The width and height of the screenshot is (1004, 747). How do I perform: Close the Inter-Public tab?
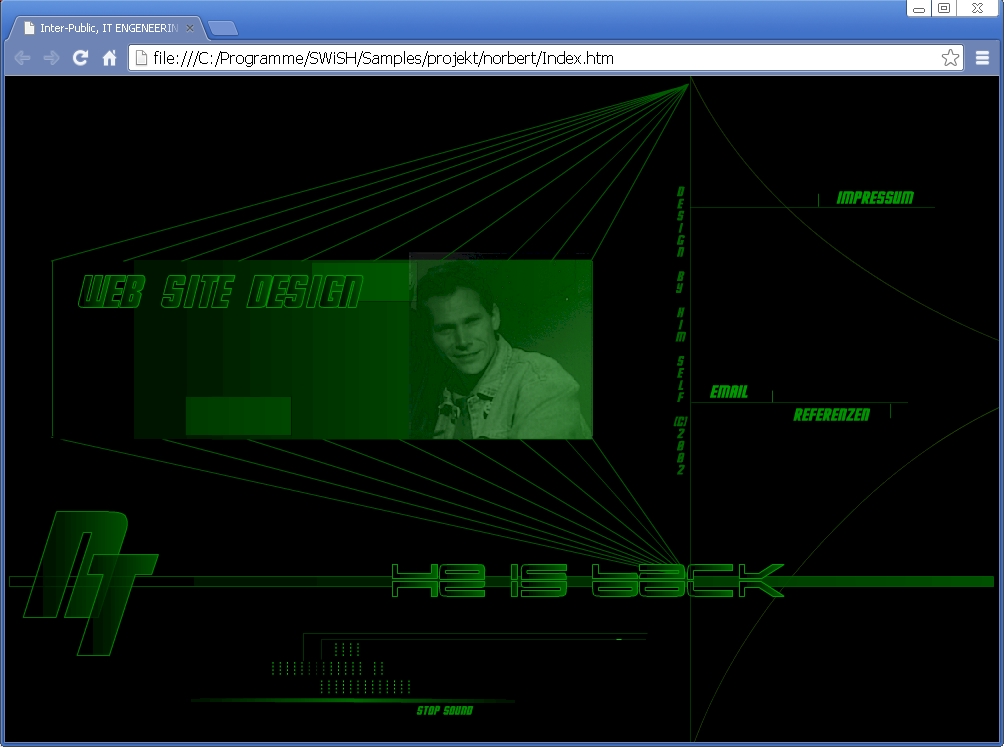tap(190, 28)
